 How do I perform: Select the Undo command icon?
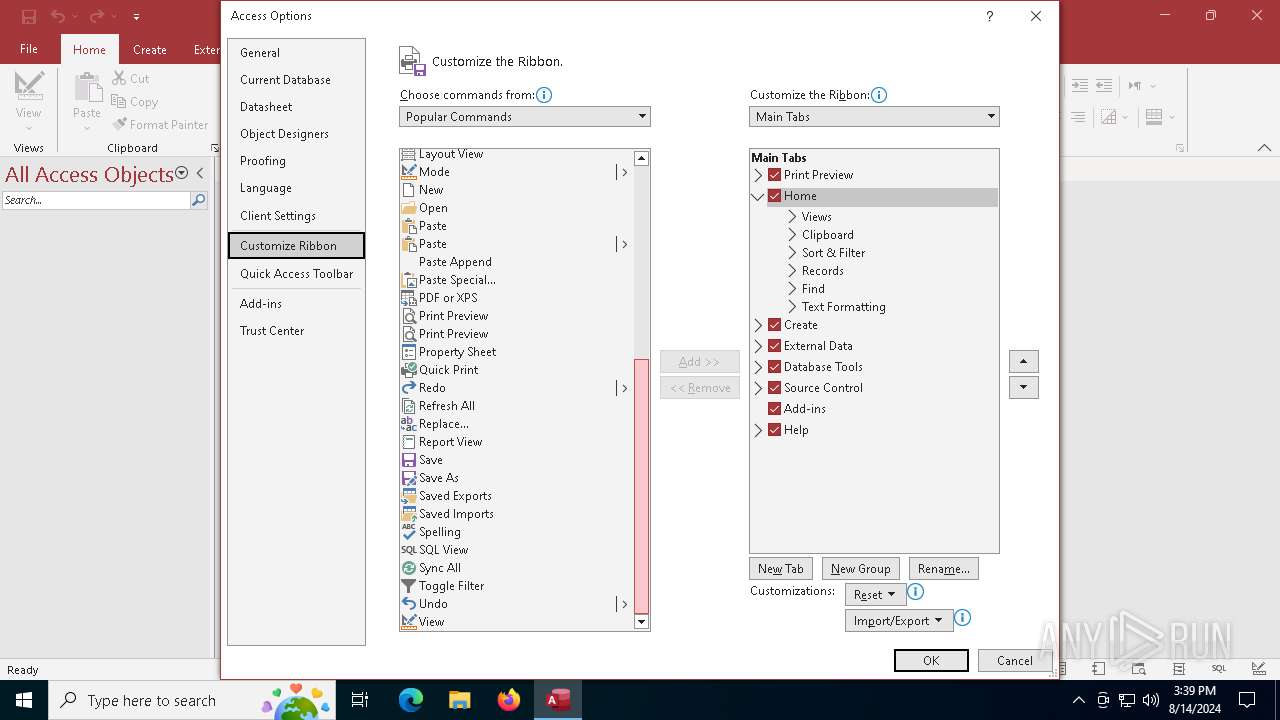(408, 604)
